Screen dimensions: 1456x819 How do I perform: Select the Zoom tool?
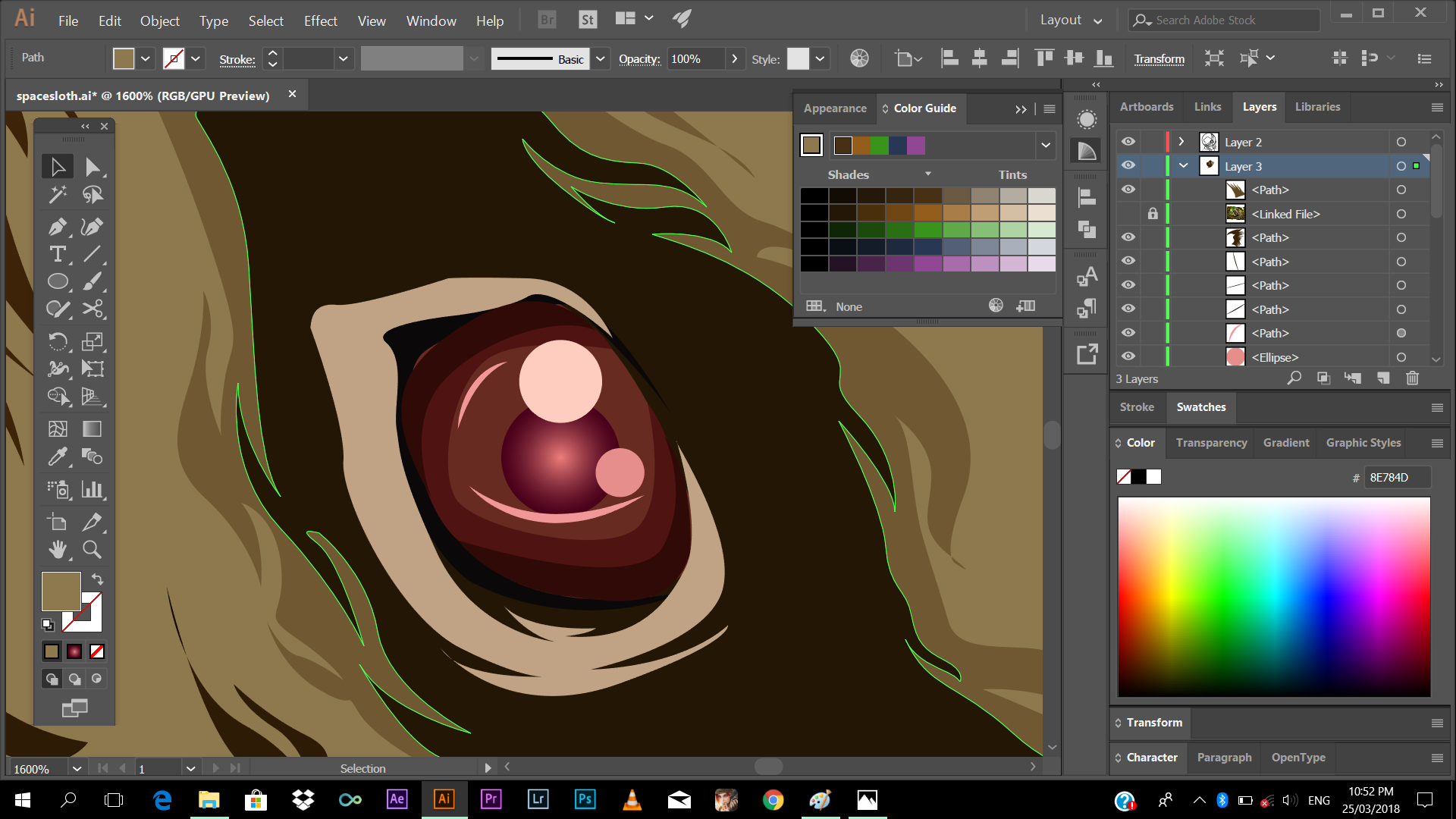(x=93, y=549)
